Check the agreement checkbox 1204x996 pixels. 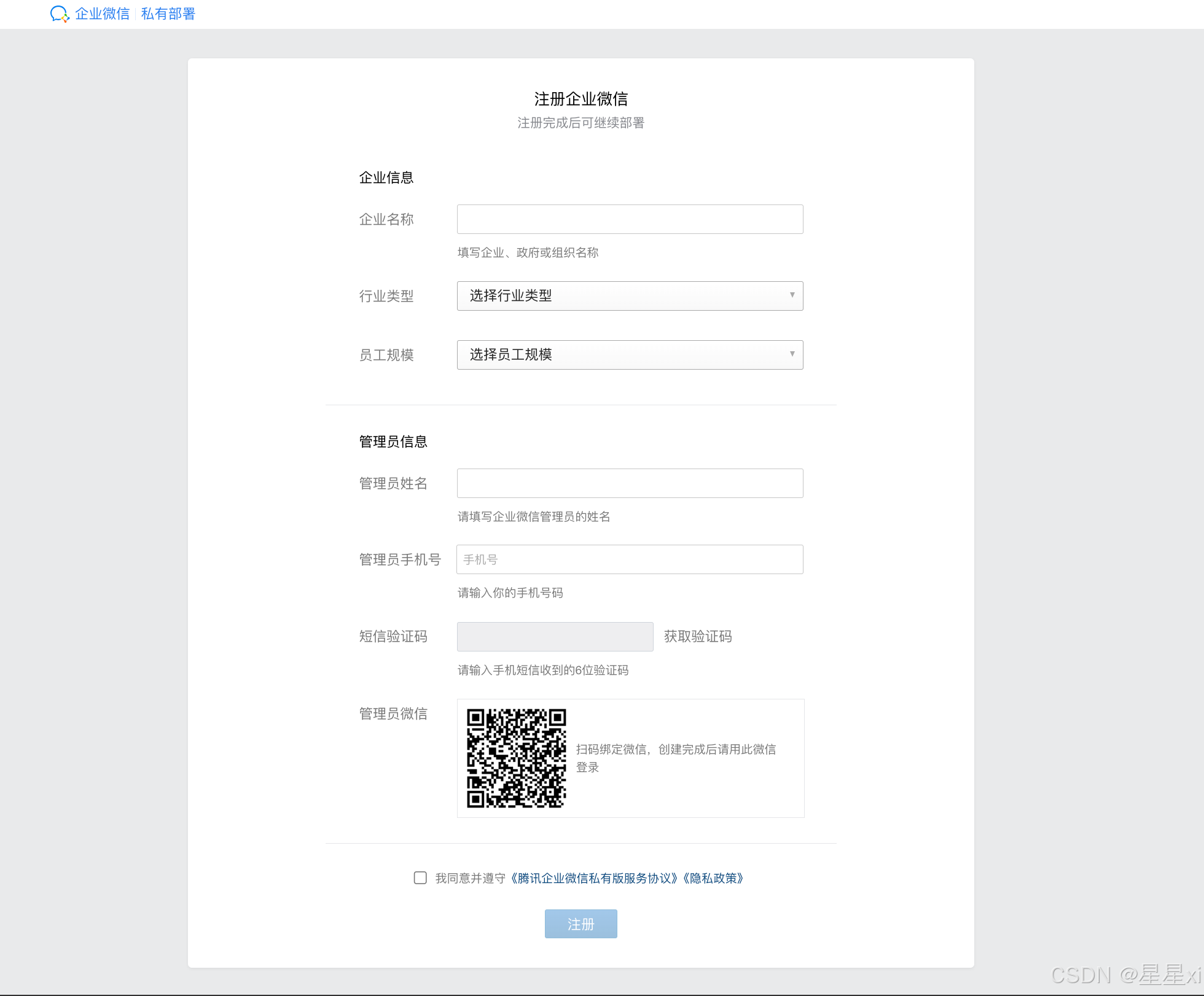420,878
